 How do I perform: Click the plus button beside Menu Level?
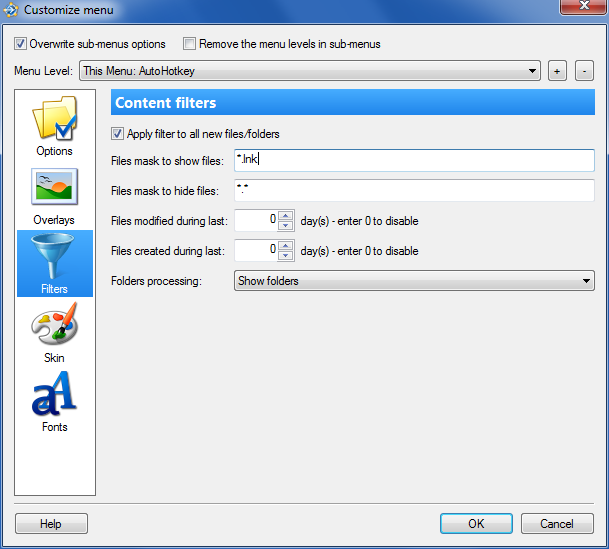tap(557, 71)
